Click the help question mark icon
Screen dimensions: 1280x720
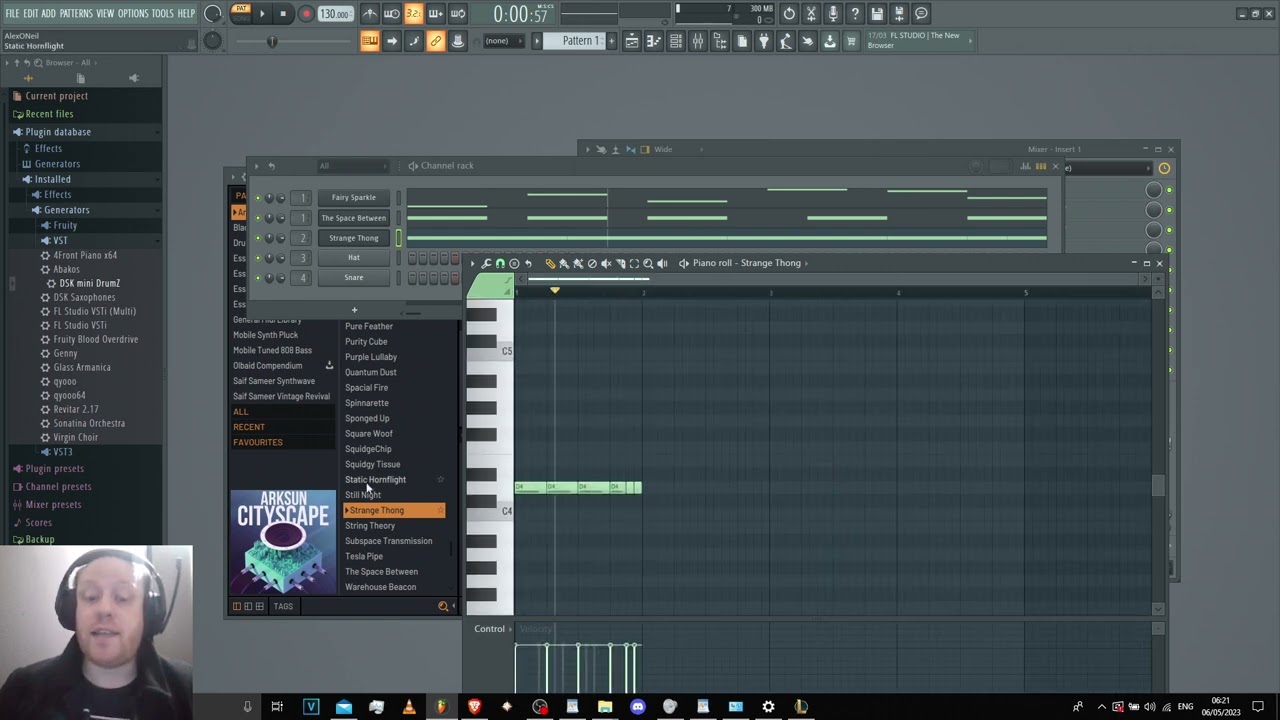854,14
